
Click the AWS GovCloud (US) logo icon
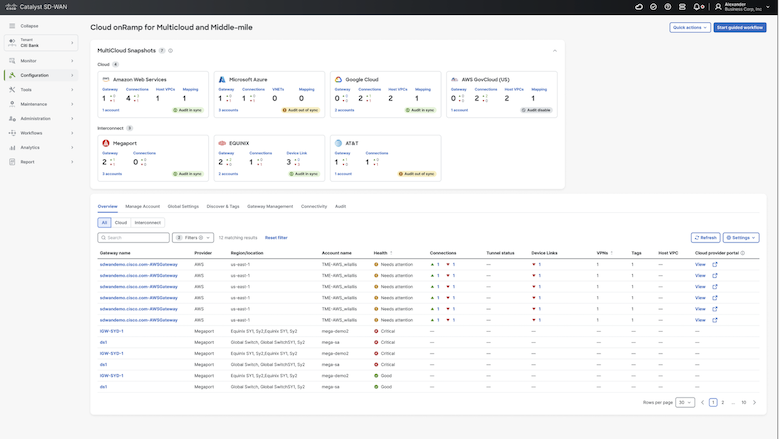click(x=454, y=80)
